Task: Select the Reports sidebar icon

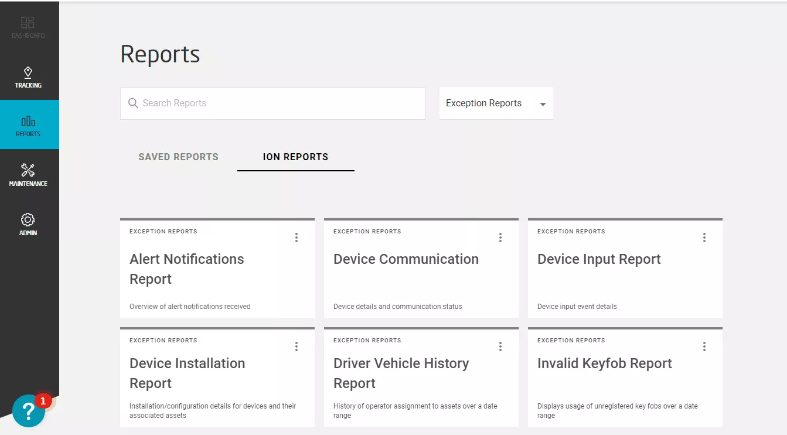Action: pyautogui.click(x=29, y=124)
